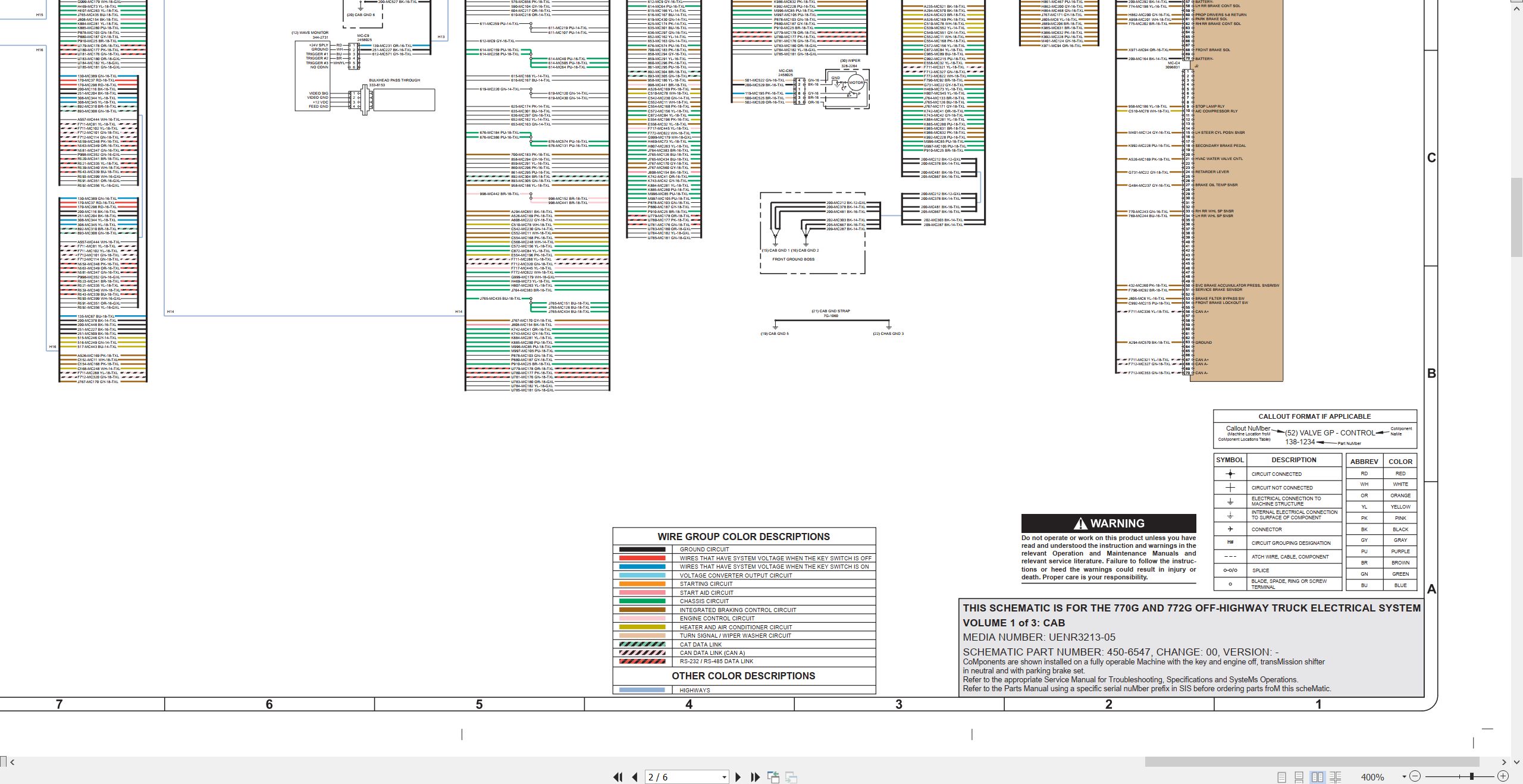Go to the first page
Image resolution: width=1523 pixels, height=784 pixels.
point(618,777)
